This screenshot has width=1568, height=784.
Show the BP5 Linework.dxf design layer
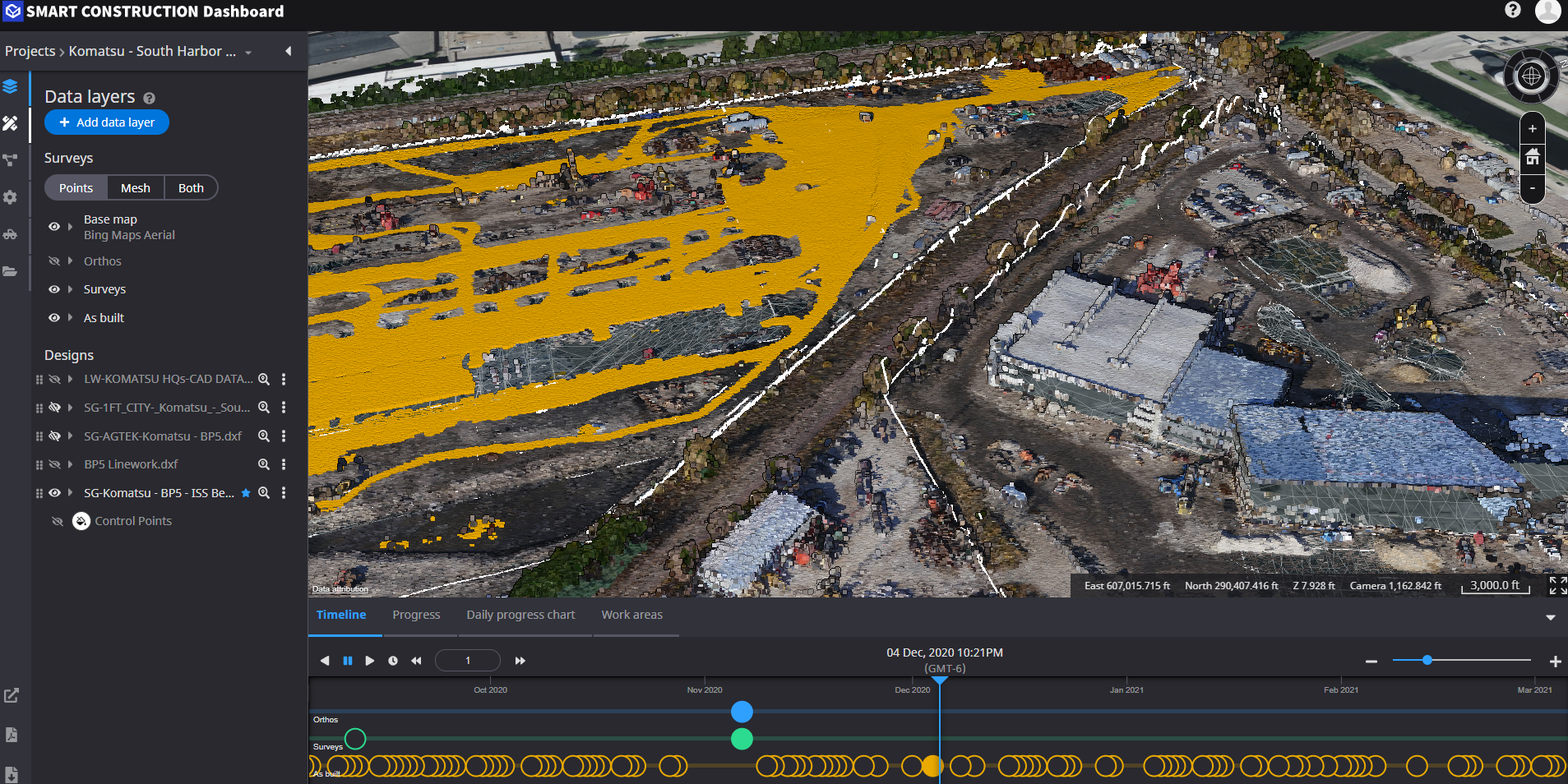click(56, 463)
